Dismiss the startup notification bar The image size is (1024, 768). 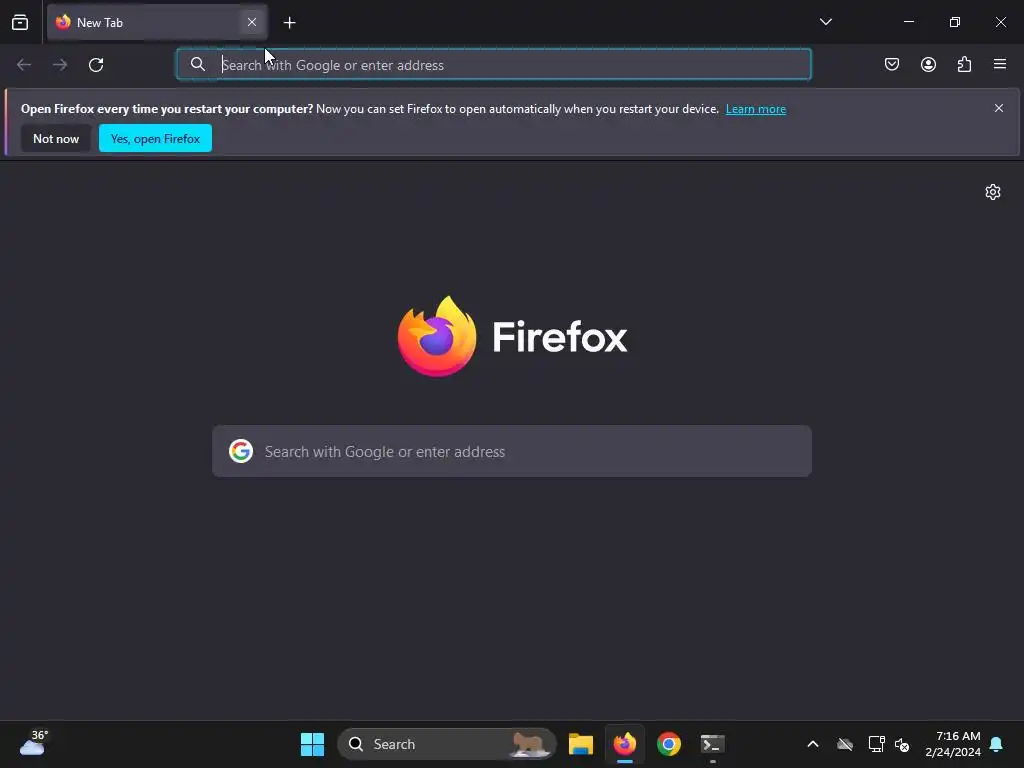pyautogui.click(x=999, y=108)
